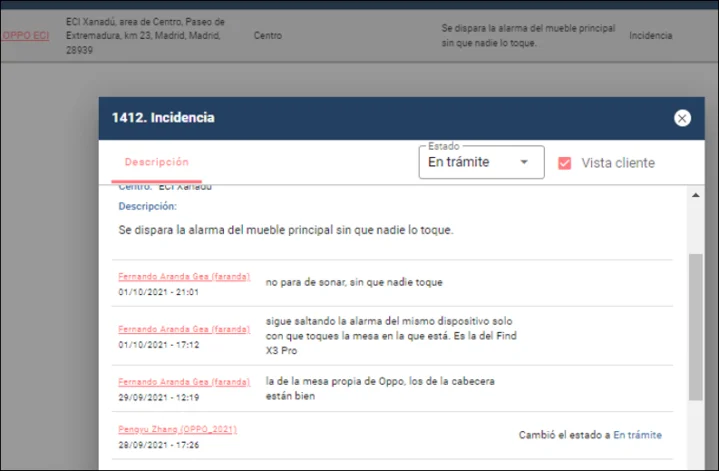The image size is (719, 471).
Task: Switch to the Descripción tab
Action: coord(156,162)
